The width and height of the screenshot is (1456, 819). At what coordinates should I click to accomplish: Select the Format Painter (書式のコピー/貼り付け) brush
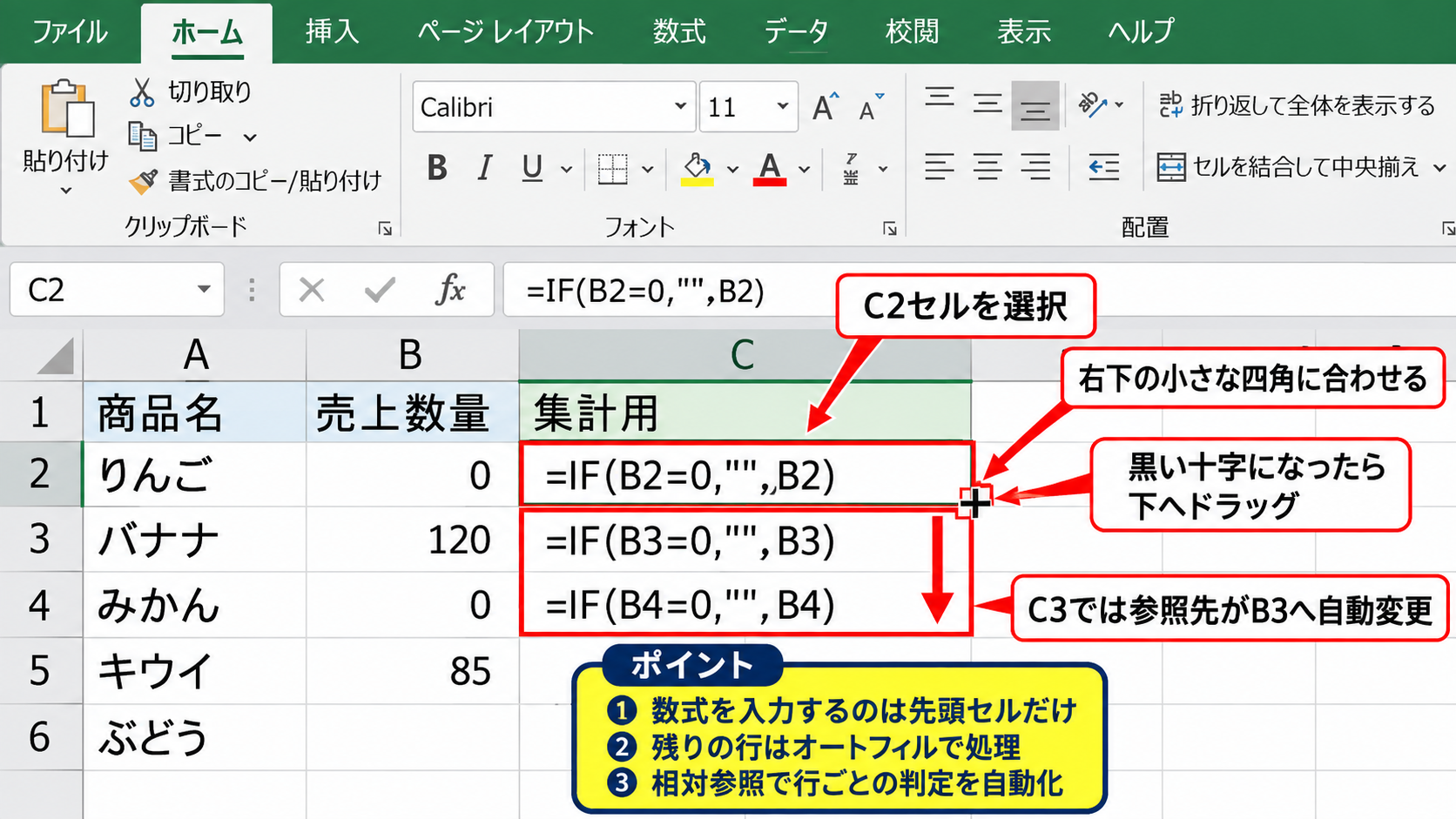[x=143, y=180]
